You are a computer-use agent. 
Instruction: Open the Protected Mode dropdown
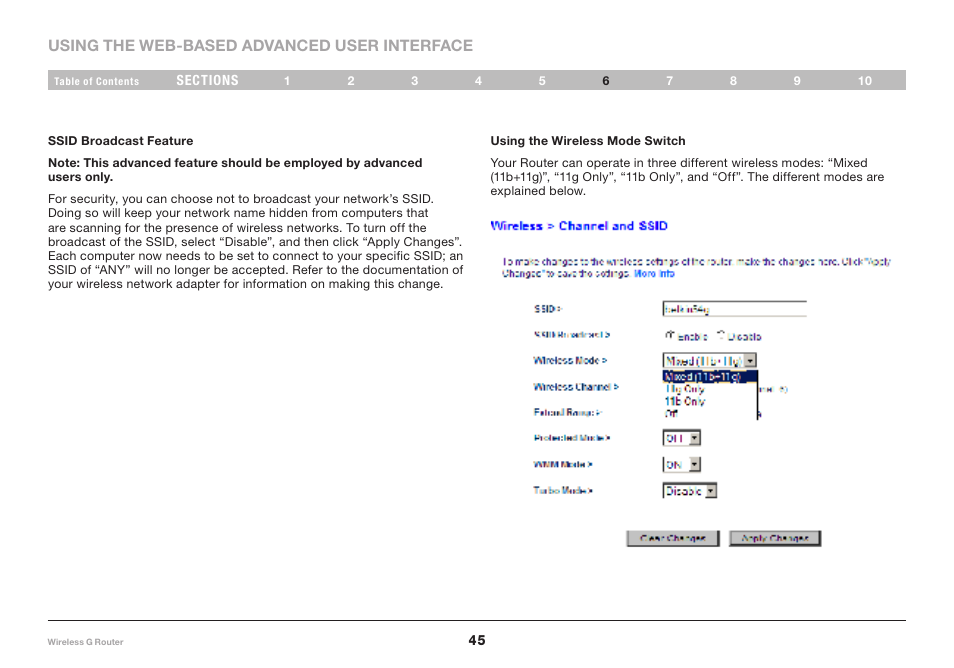tap(682, 438)
